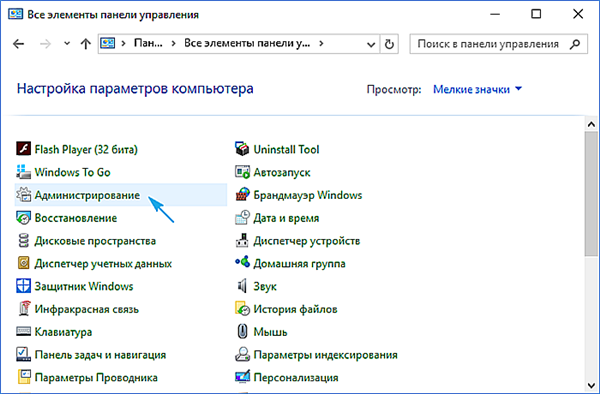This screenshot has height=394, width=600.
Task: Select the Пан... breadcrumb segment
Action: 148,43
